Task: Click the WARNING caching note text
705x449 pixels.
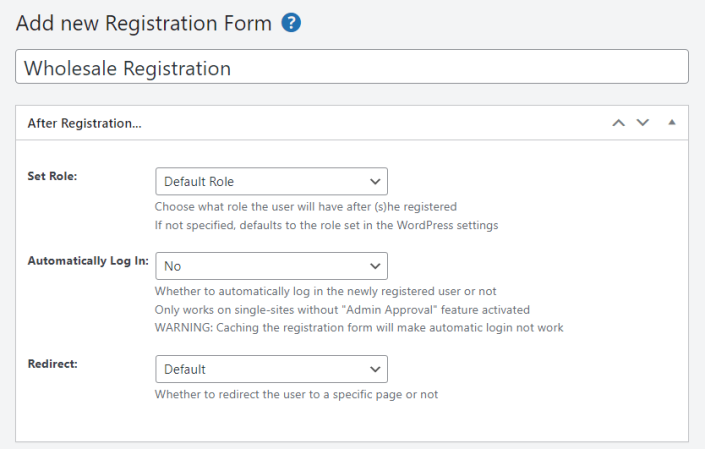Action: coord(359,327)
